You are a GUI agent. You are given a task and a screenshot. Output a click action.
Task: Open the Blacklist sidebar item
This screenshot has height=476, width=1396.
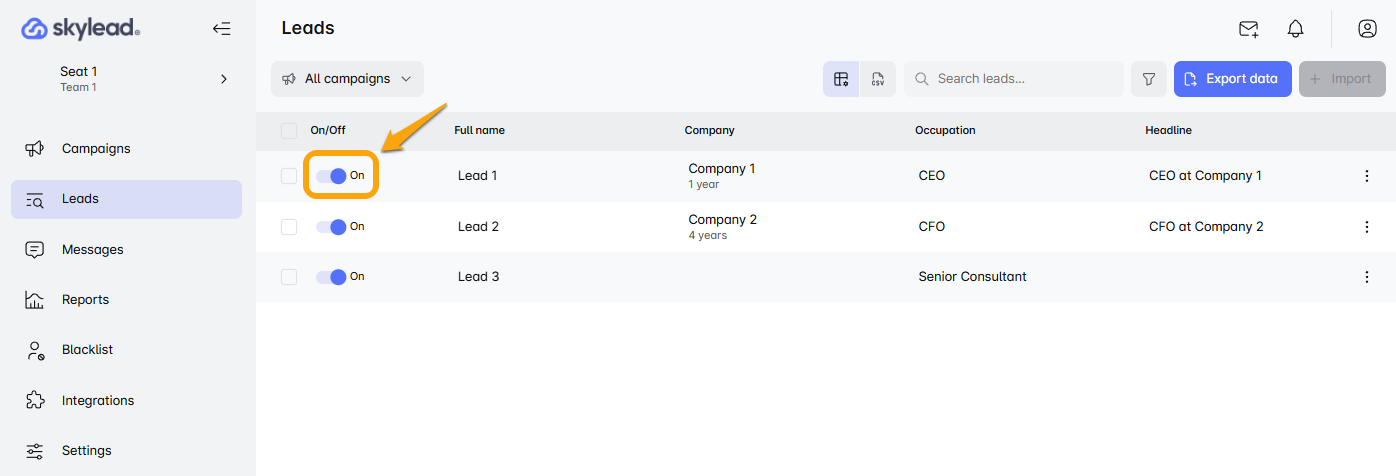click(87, 350)
